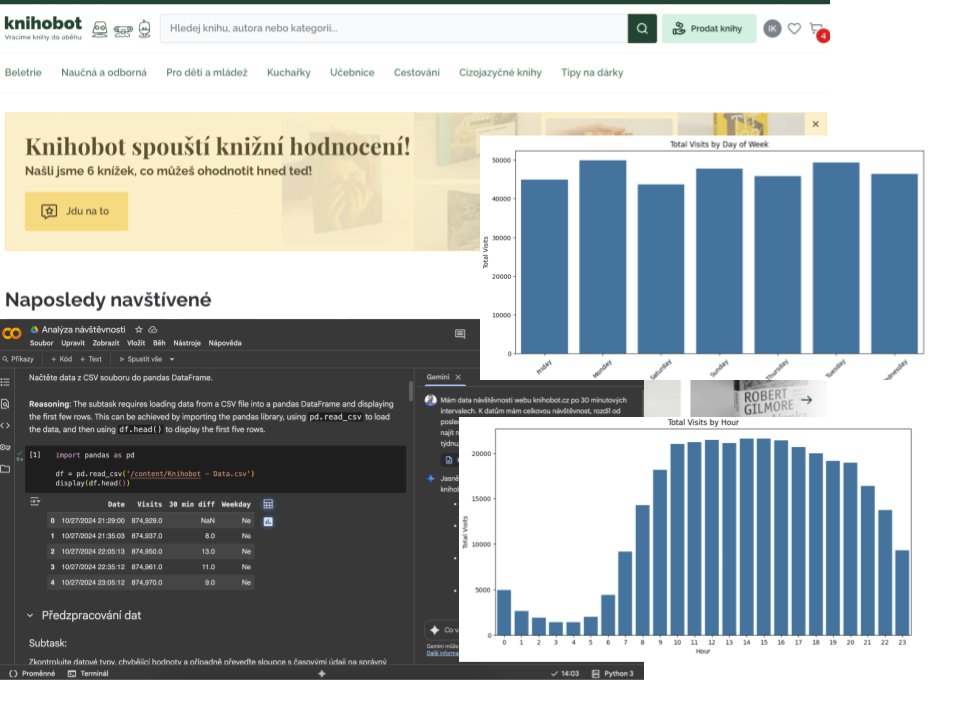
Task: Open the Spustit vše dropdown arrow
Action: point(172,359)
